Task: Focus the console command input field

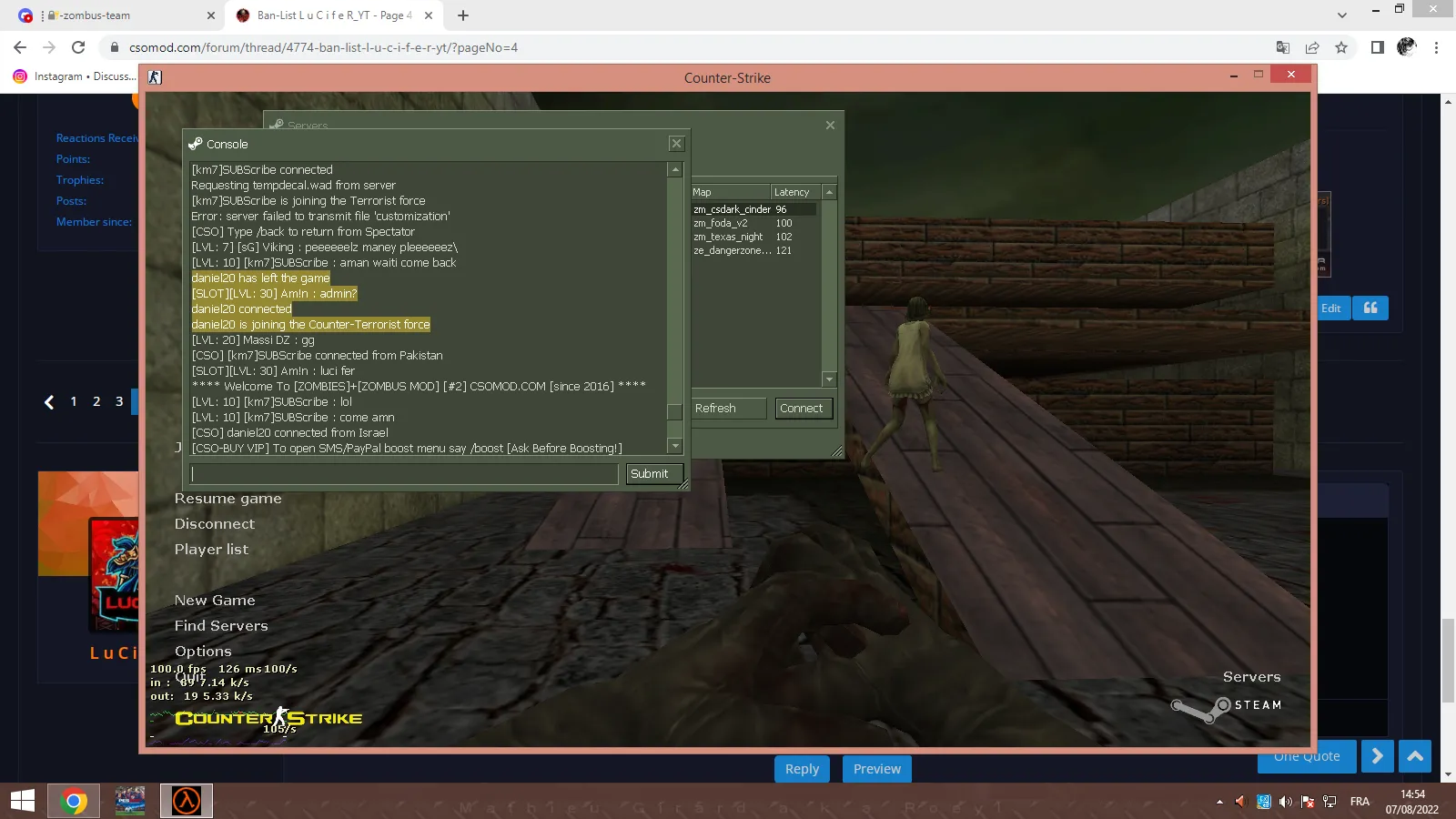Action: click(404, 474)
